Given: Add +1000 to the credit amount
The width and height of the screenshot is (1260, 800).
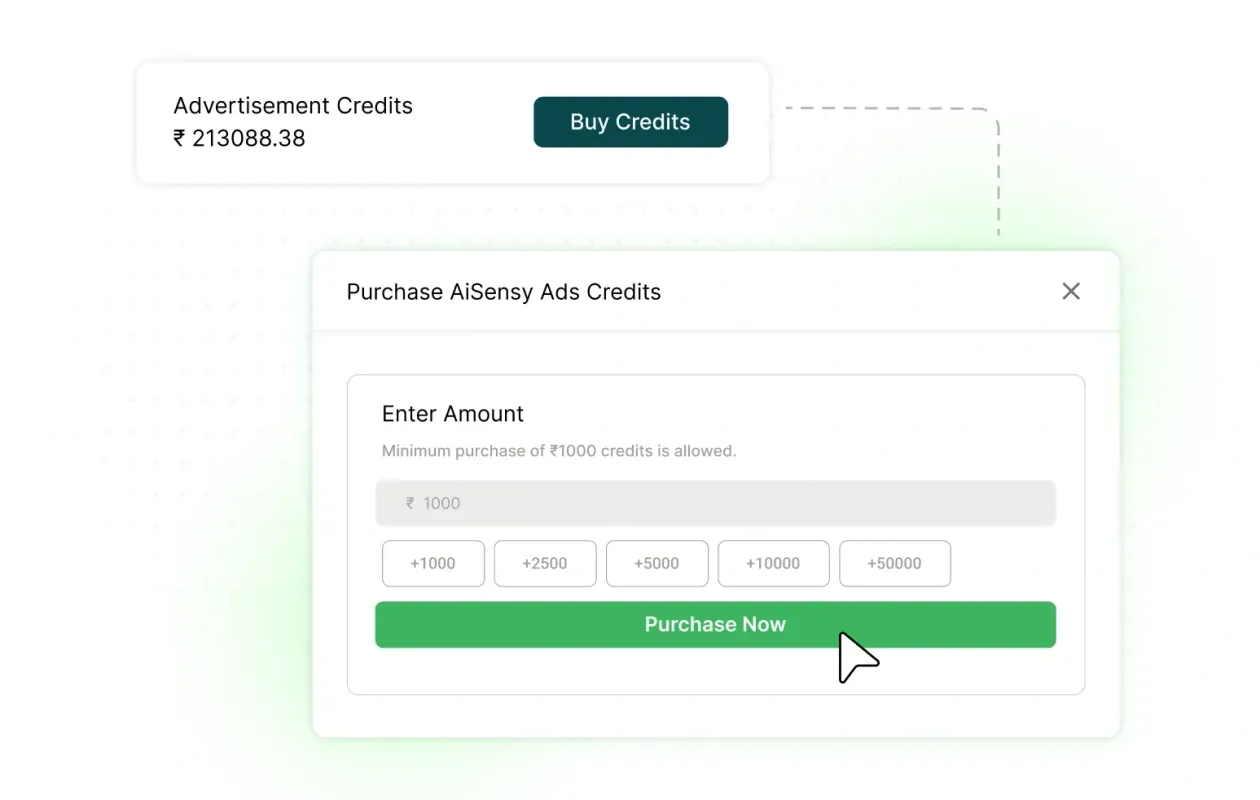Looking at the screenshot, I should pos(433,563).
